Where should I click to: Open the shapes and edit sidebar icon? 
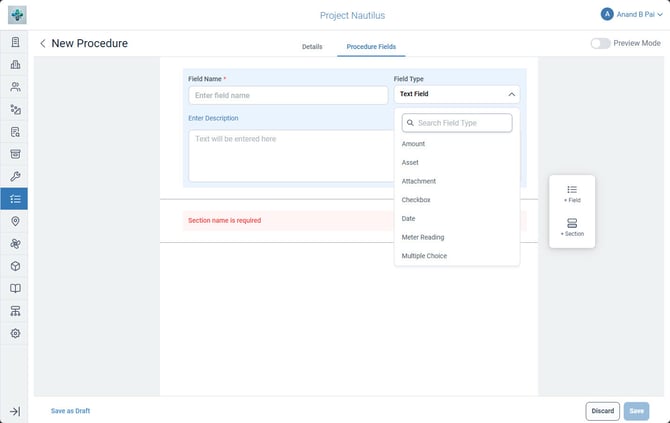pos(15,109)
